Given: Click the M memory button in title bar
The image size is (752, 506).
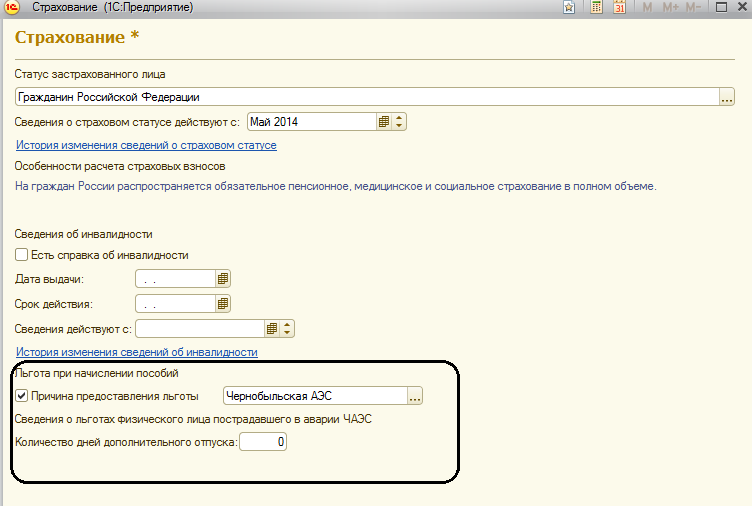Looking at the screenshot, I should click(647, 7).
